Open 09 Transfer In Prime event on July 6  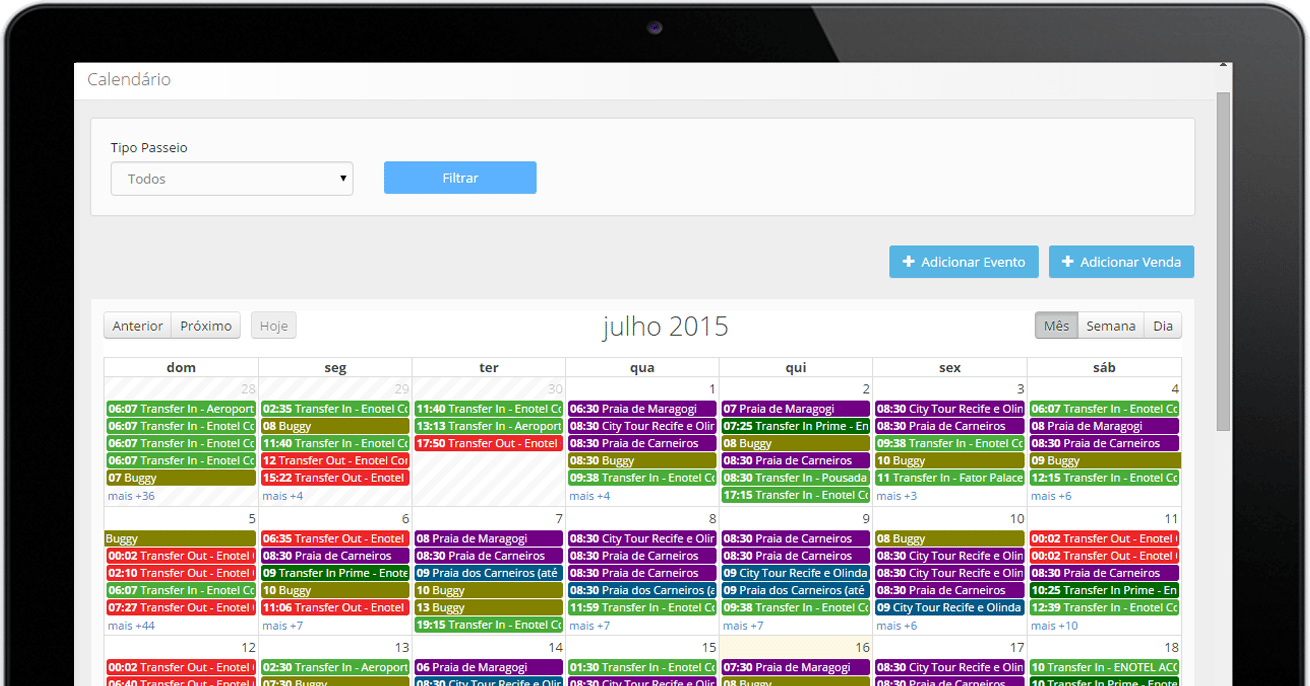[335, 573]
